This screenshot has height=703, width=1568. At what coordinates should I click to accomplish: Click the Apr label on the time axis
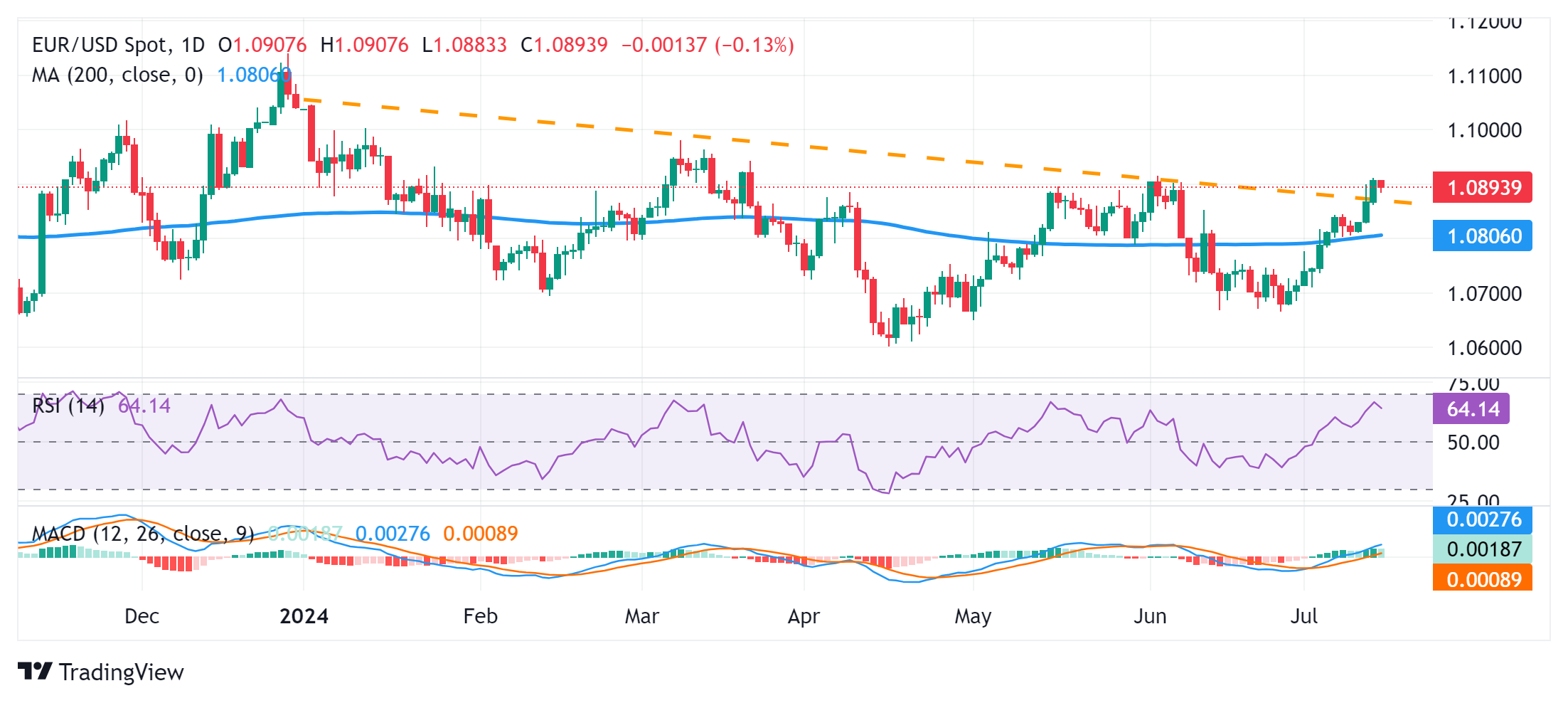click(804, 616)
